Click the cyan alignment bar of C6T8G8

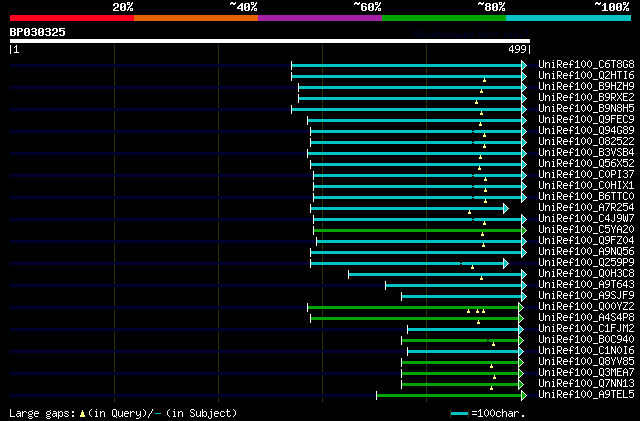[x=409, y=65]
